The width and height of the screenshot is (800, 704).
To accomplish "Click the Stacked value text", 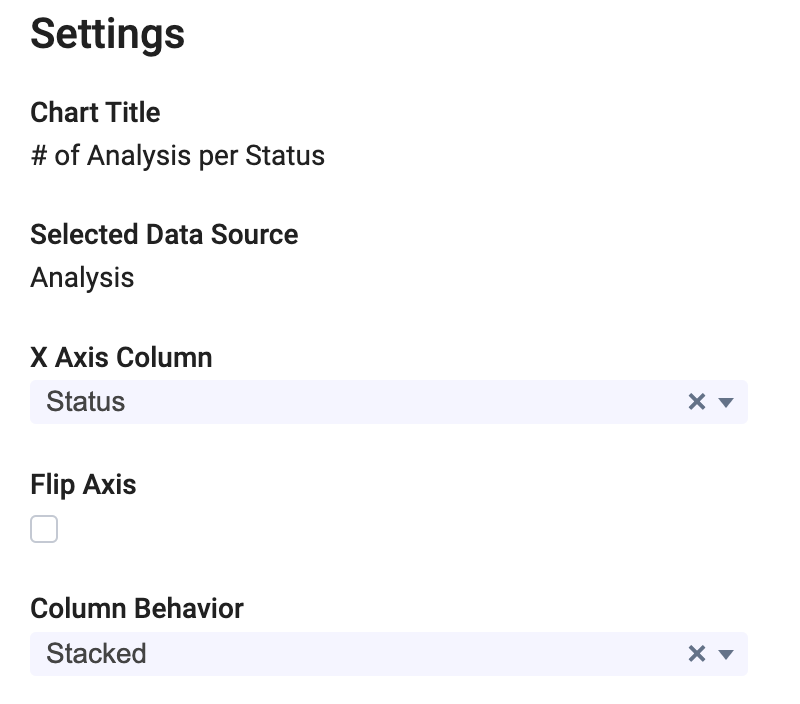I will click(x=96, y=654).
